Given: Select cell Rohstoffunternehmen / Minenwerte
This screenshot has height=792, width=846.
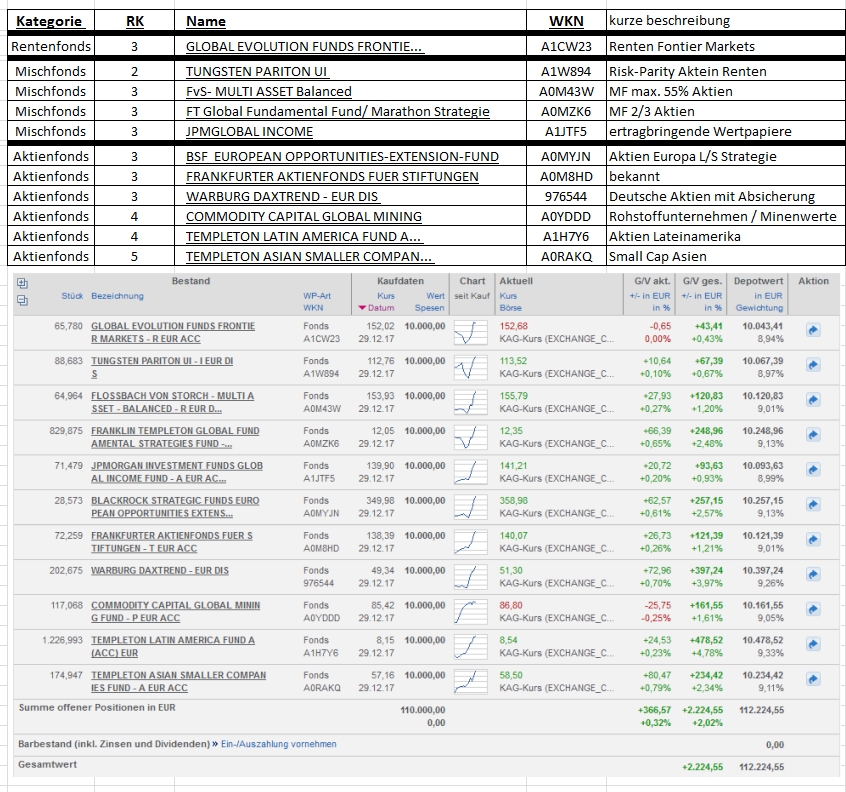Looking at the screenshot, I should (x=726, y=216).
